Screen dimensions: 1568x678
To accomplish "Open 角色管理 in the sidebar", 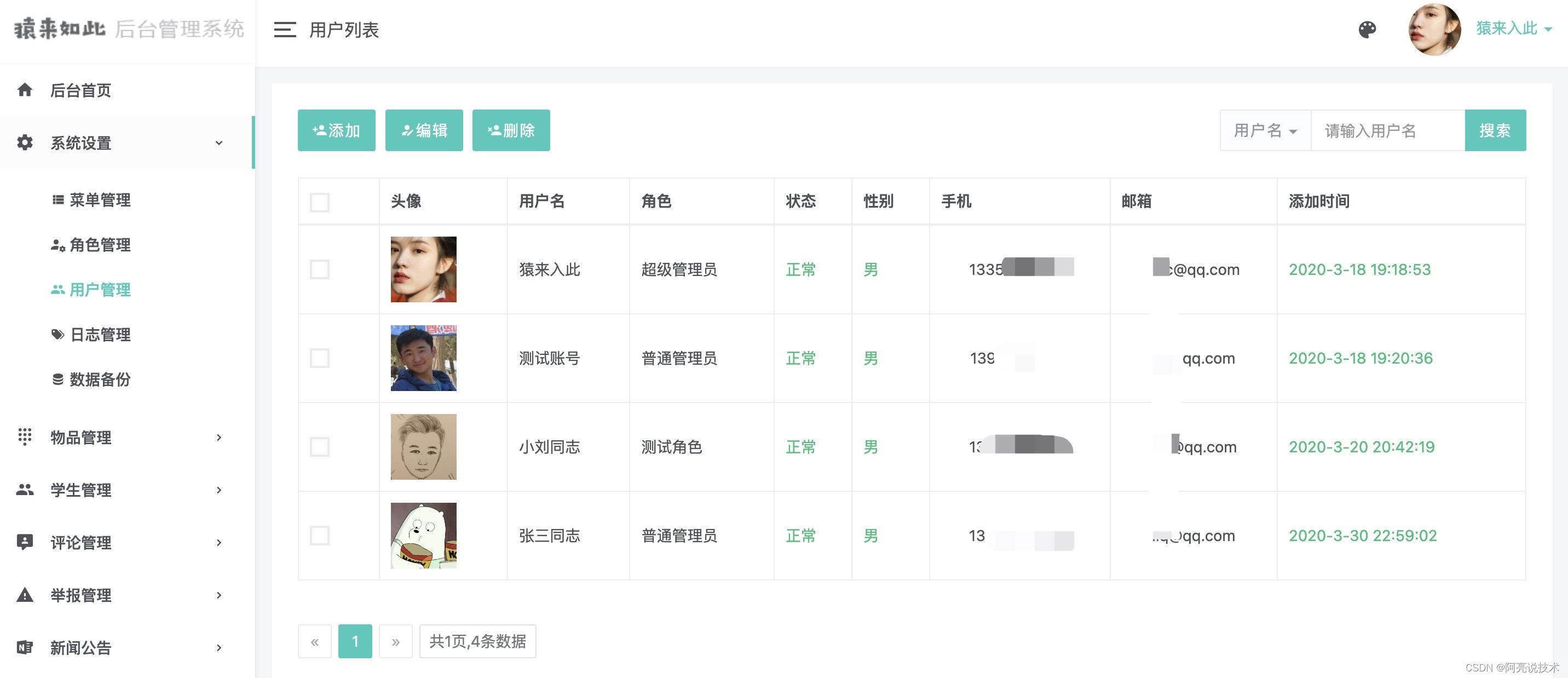I will click(x=100, y=245).
